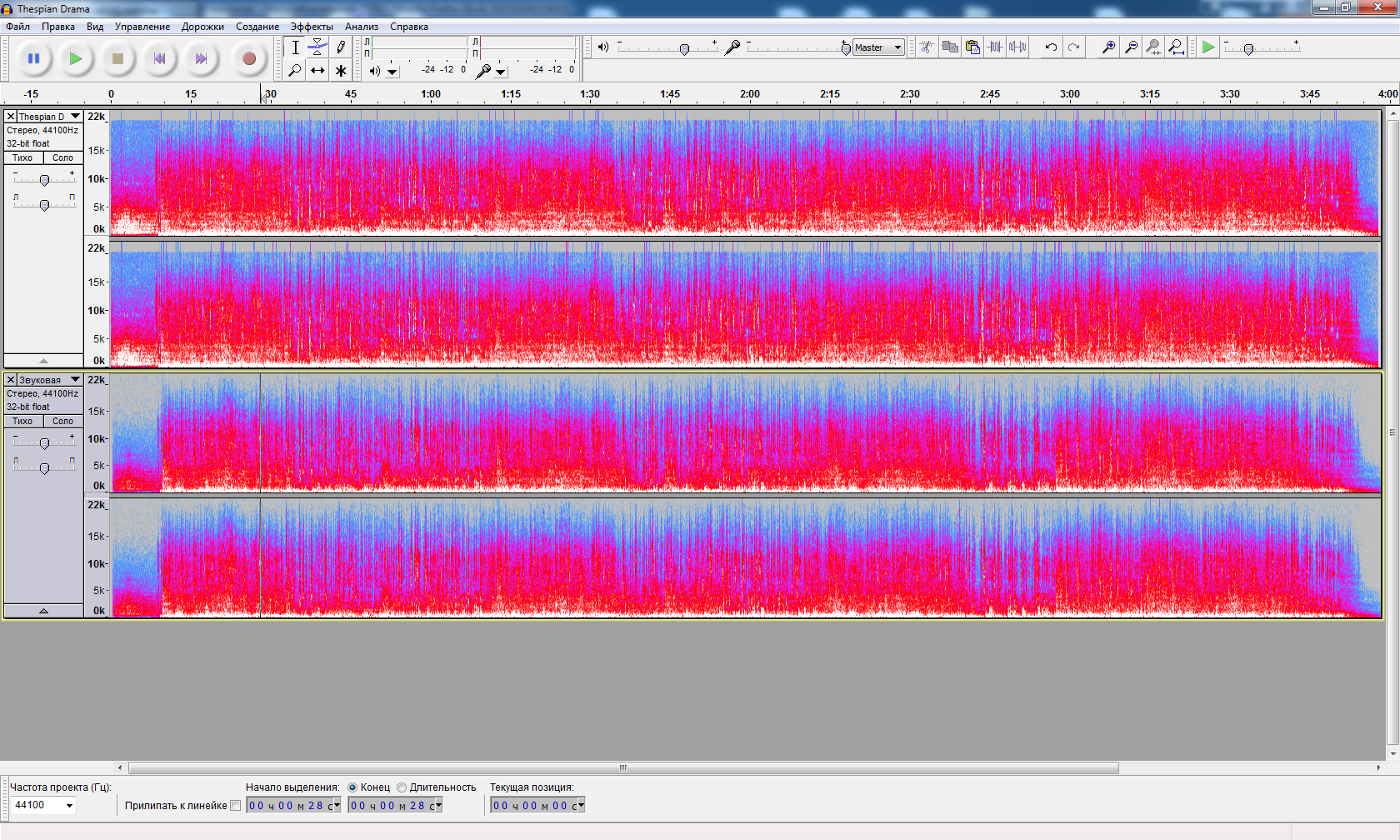This screenshot has height=840, width=1400.
Task: Start playback with the green Play button
Action: tap(76, 58)
